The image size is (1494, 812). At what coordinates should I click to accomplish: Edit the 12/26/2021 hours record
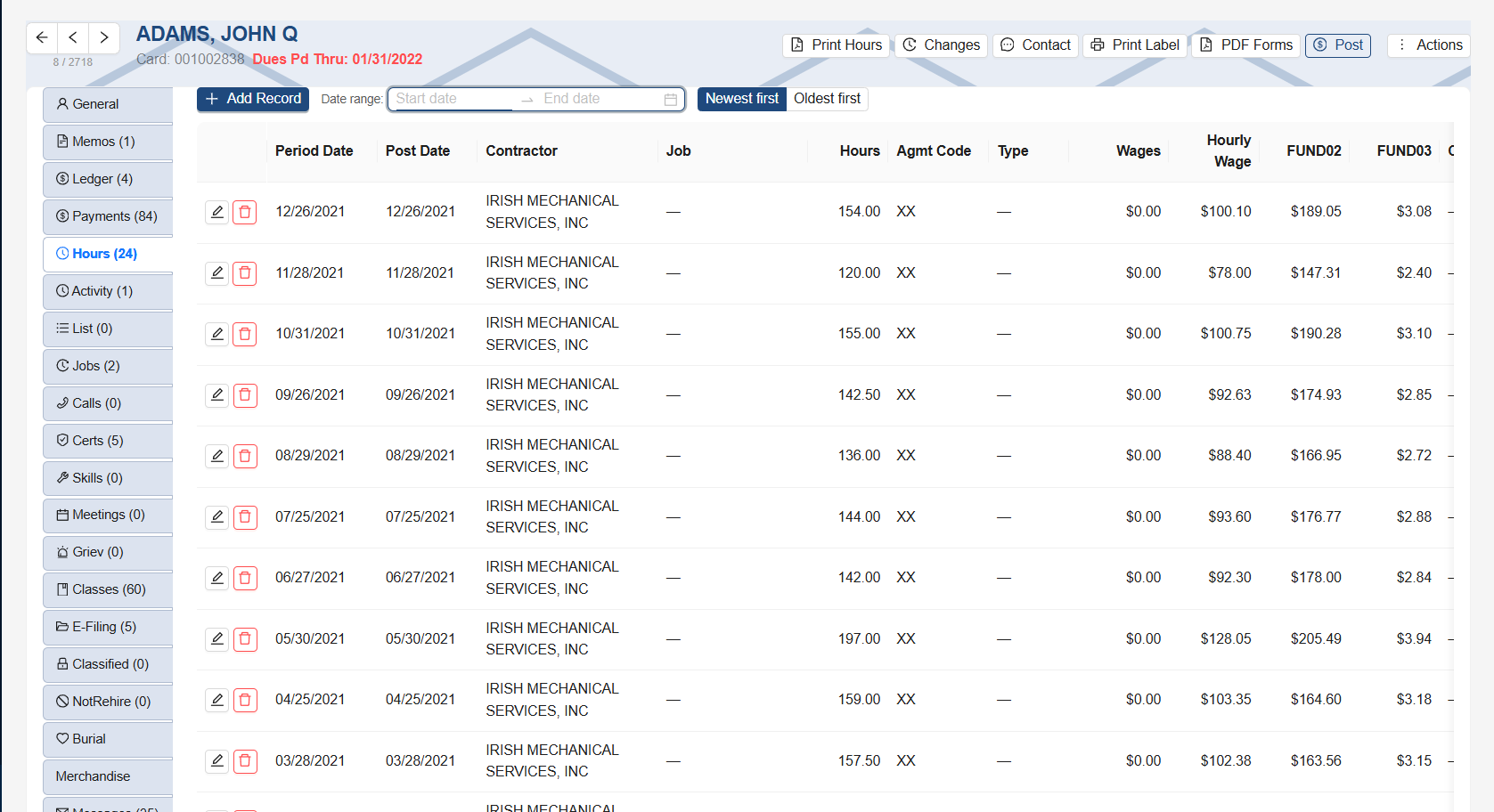pos(217,212)
